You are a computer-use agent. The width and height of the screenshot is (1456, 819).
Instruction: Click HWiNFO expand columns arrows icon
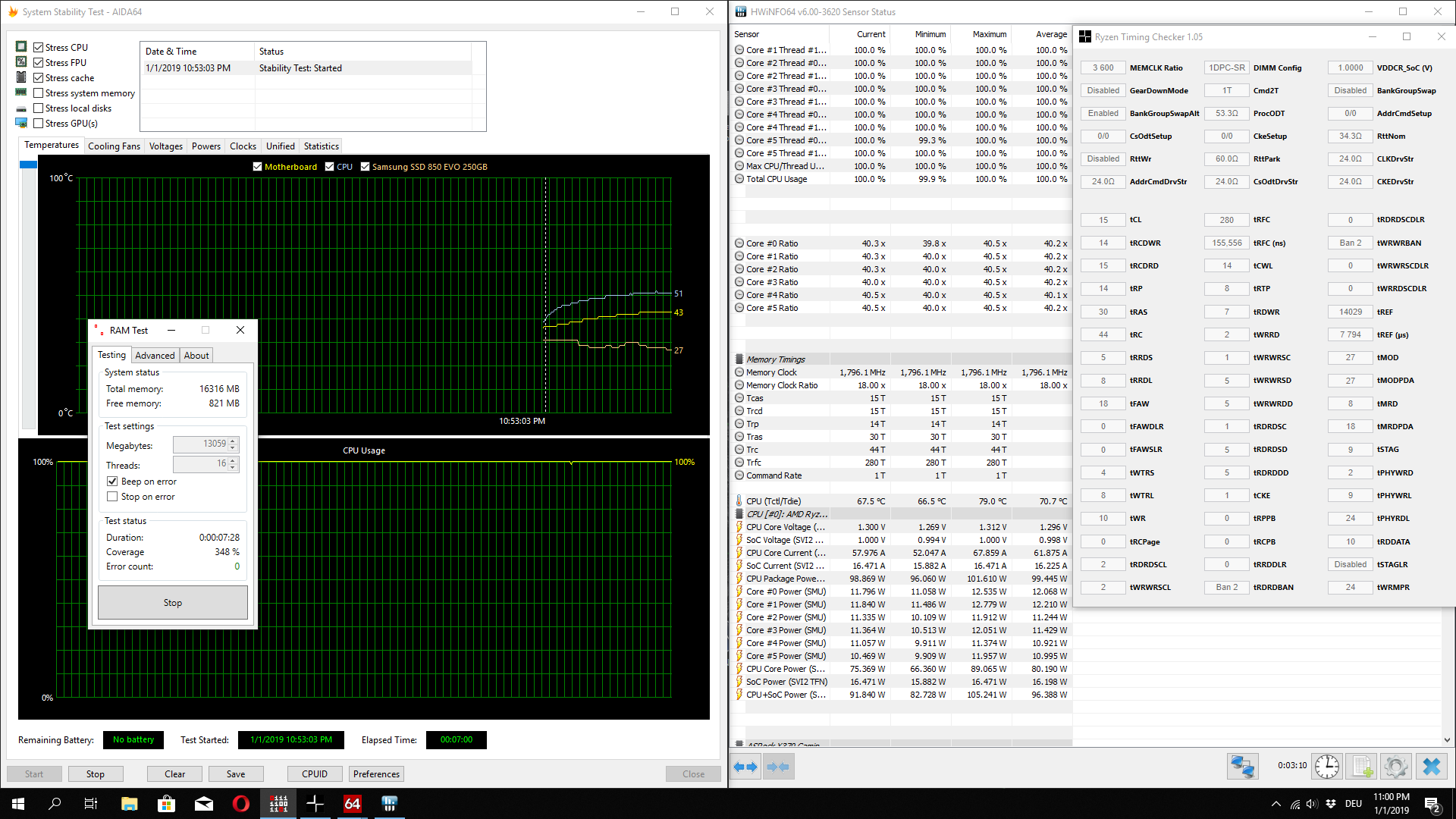[x=745, y=767]
